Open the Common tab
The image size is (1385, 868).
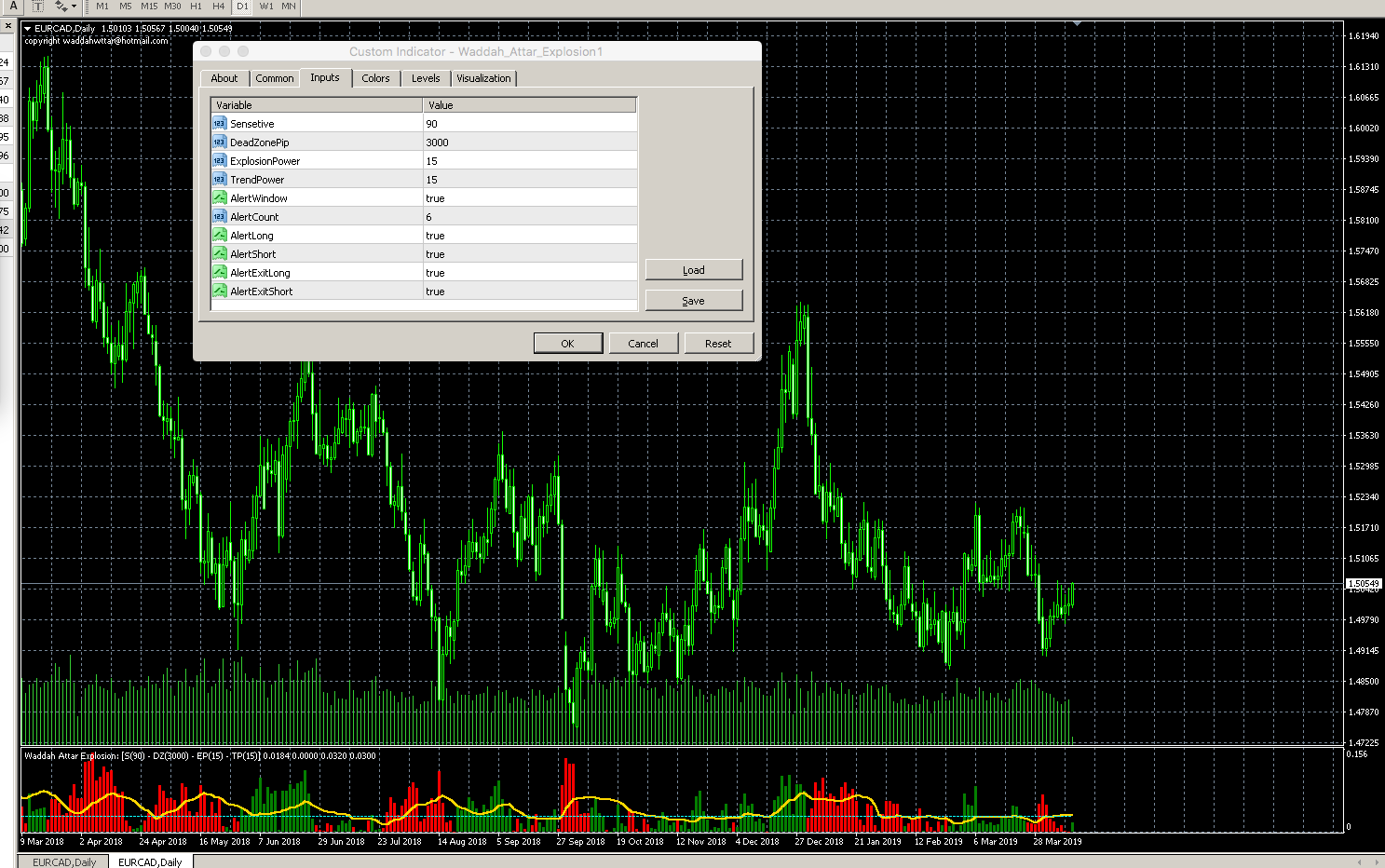coord(275,78)
